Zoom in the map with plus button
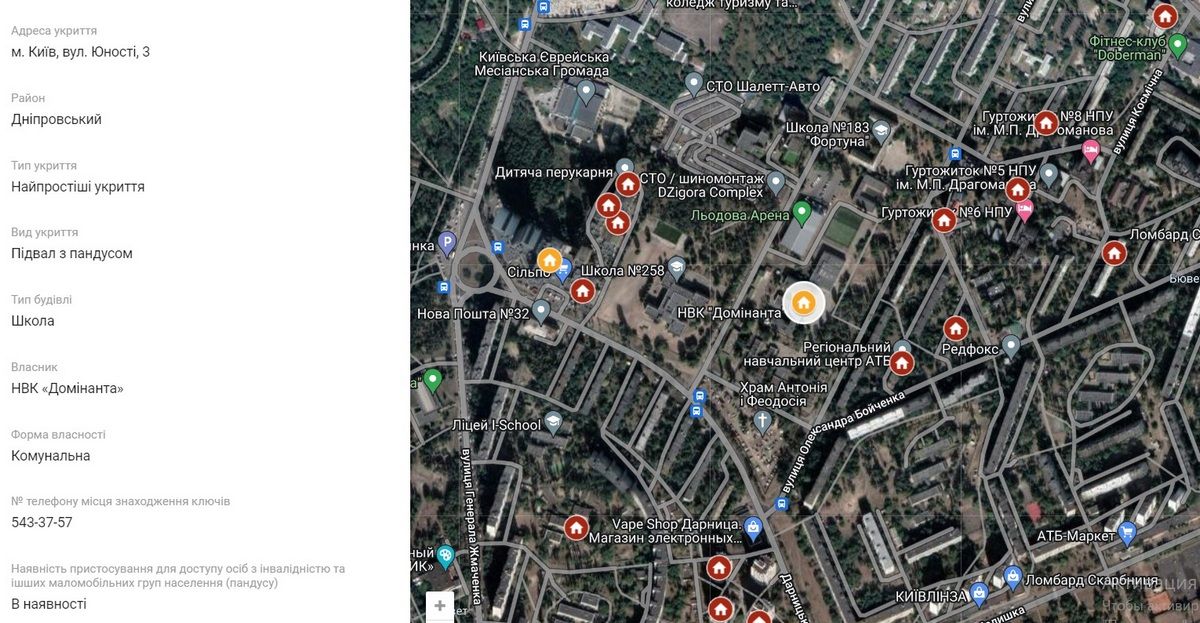Image resolution: width=1200 pixels, height=623 pixels. [x=440, y=606]
